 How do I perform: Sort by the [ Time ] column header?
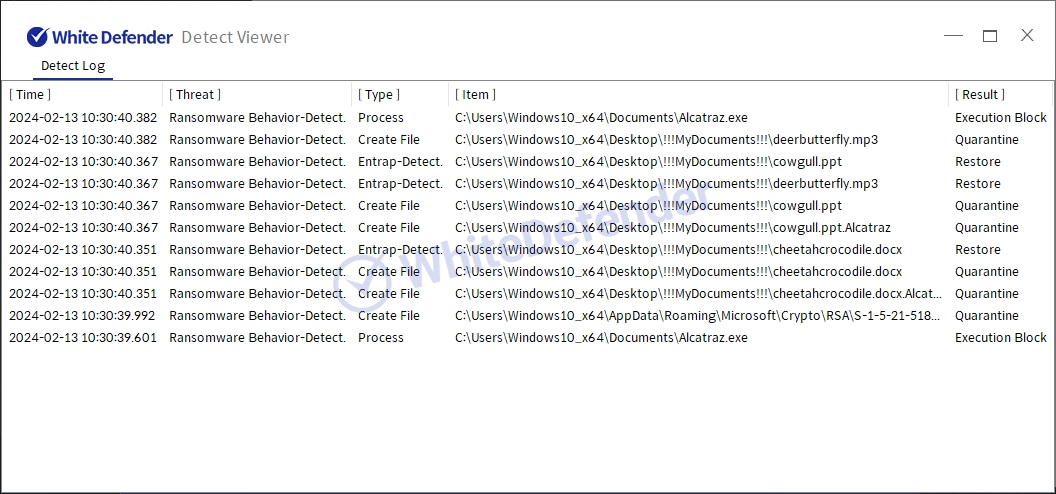(30, 94)
